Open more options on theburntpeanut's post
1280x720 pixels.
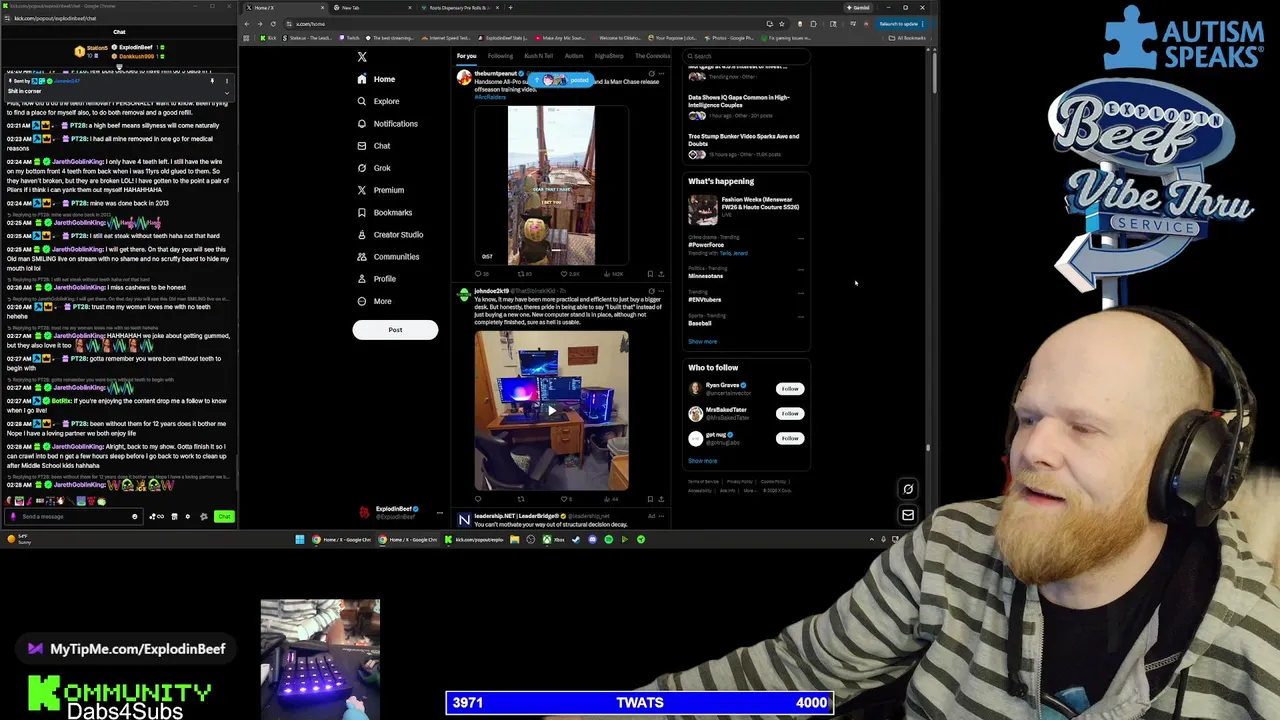pyautogui.click(x=661, y=73)
